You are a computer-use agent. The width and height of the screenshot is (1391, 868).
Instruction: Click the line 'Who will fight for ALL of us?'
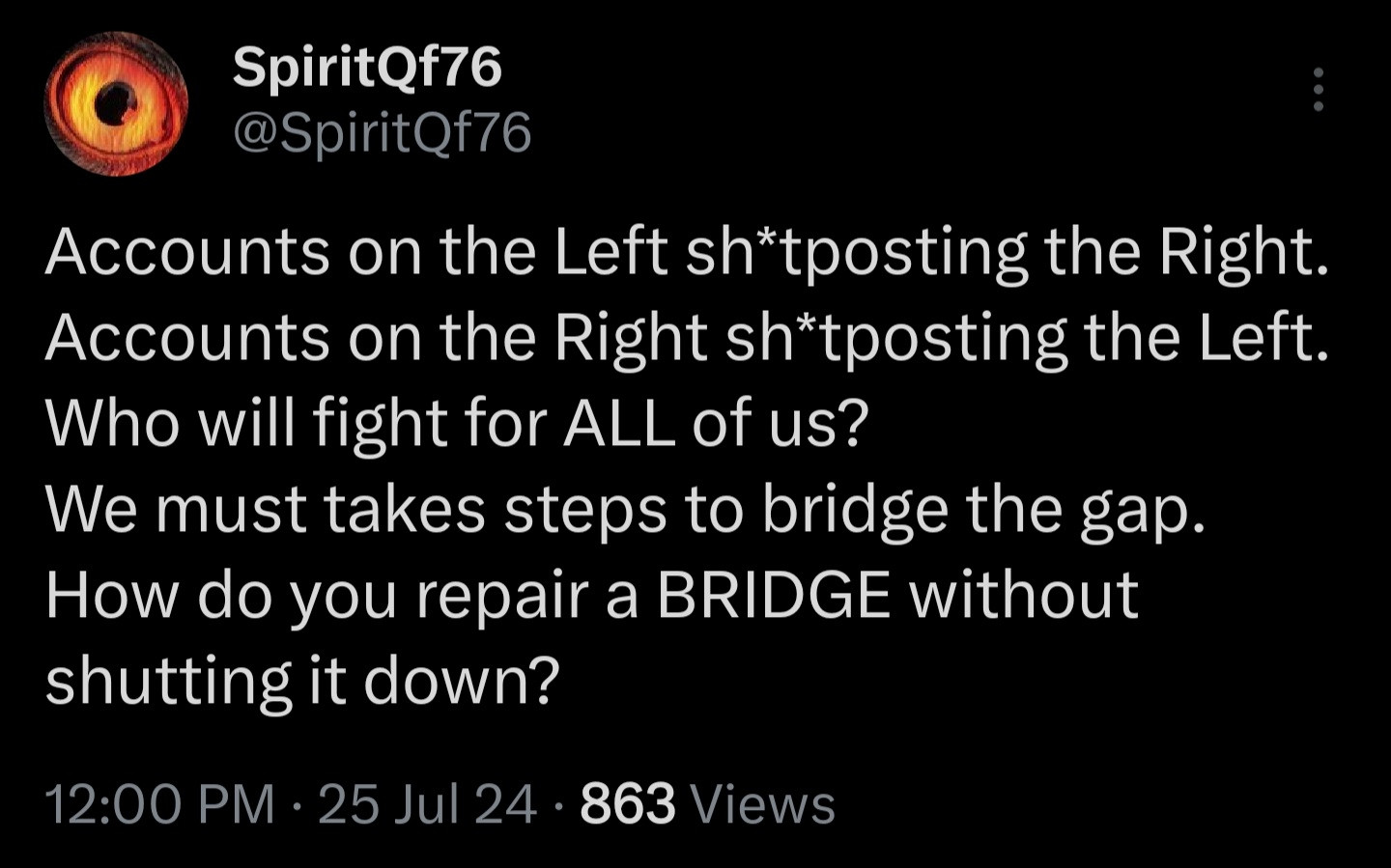[x=457, y=423]
